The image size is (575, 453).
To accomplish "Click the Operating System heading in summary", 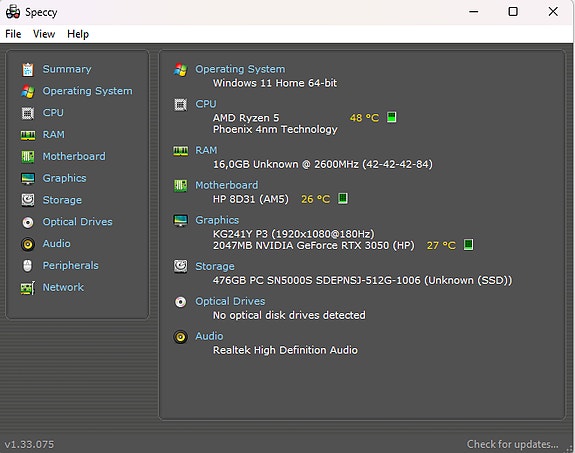I will (x=240, y=69).
